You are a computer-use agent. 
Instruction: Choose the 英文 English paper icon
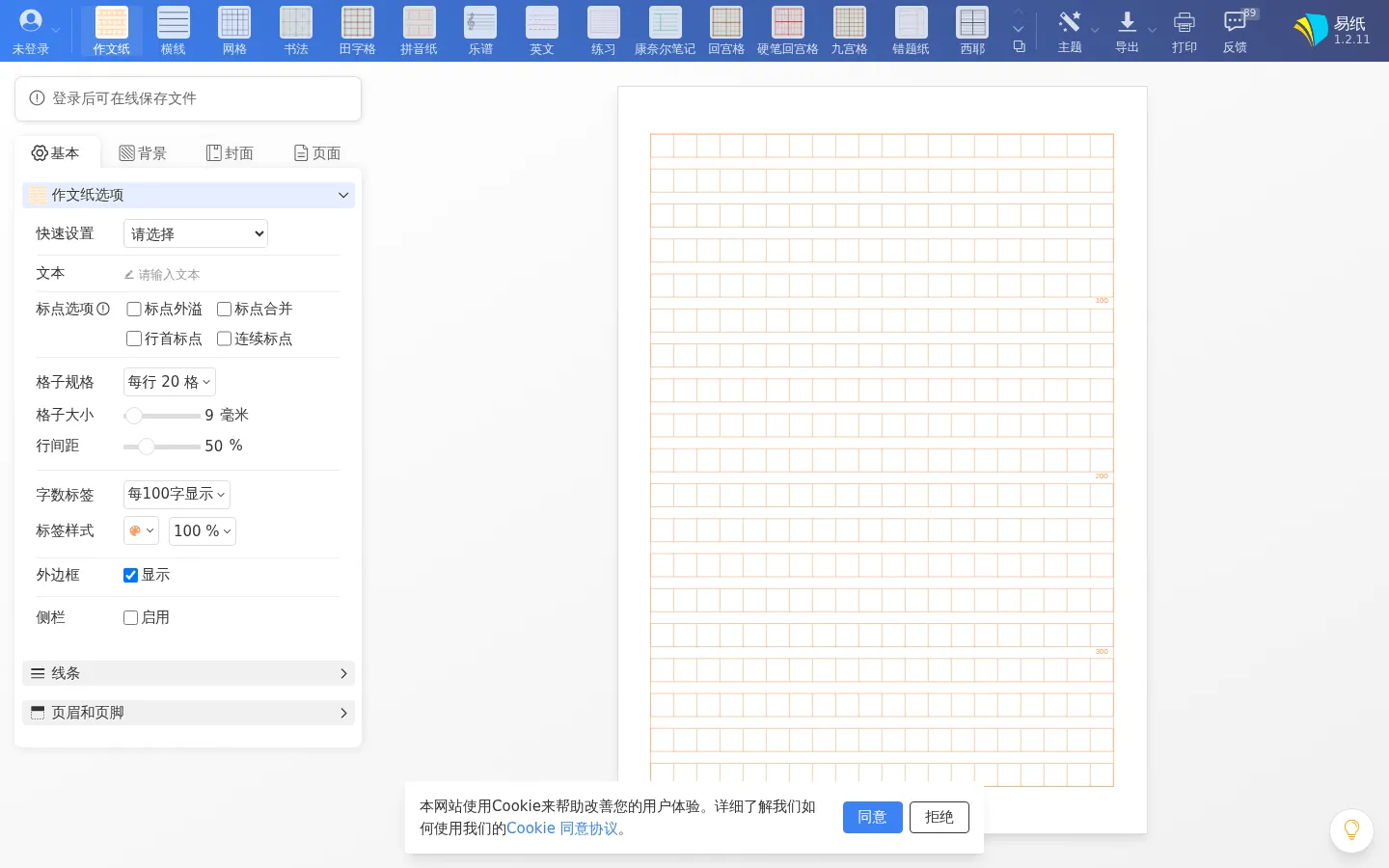542,30
